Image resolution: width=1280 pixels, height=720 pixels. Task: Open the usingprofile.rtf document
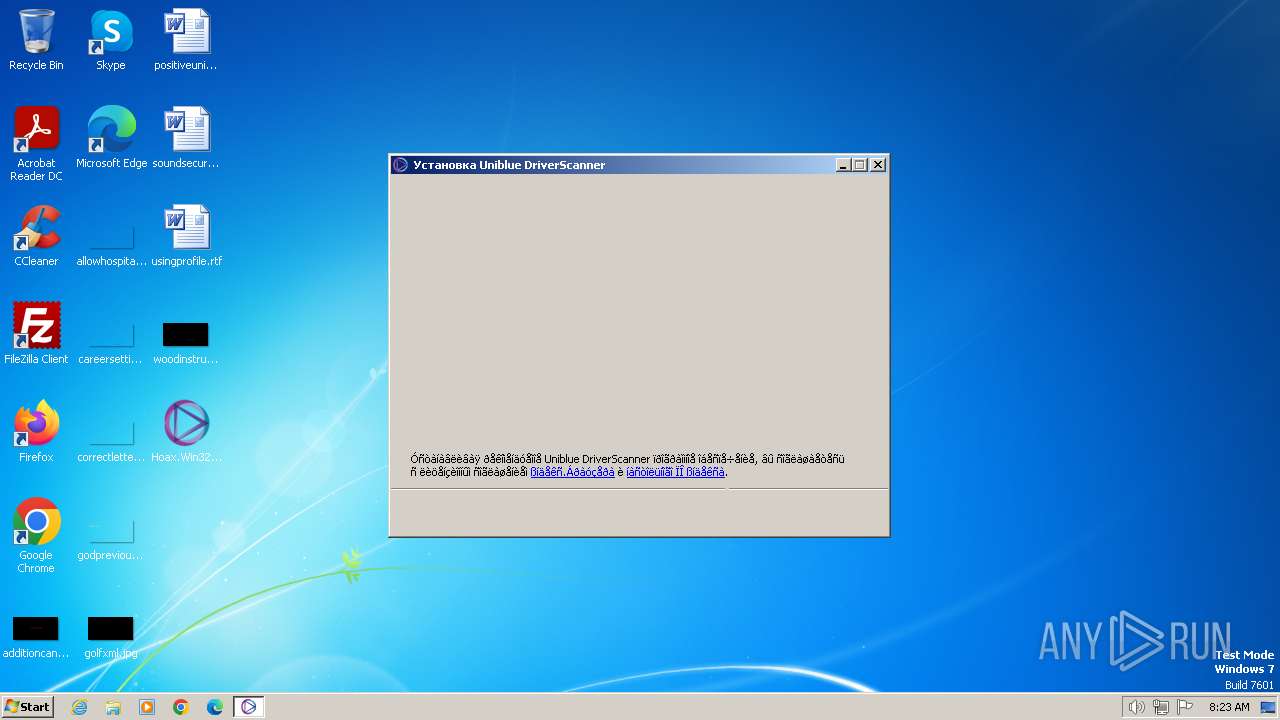(x=186, y=236)
